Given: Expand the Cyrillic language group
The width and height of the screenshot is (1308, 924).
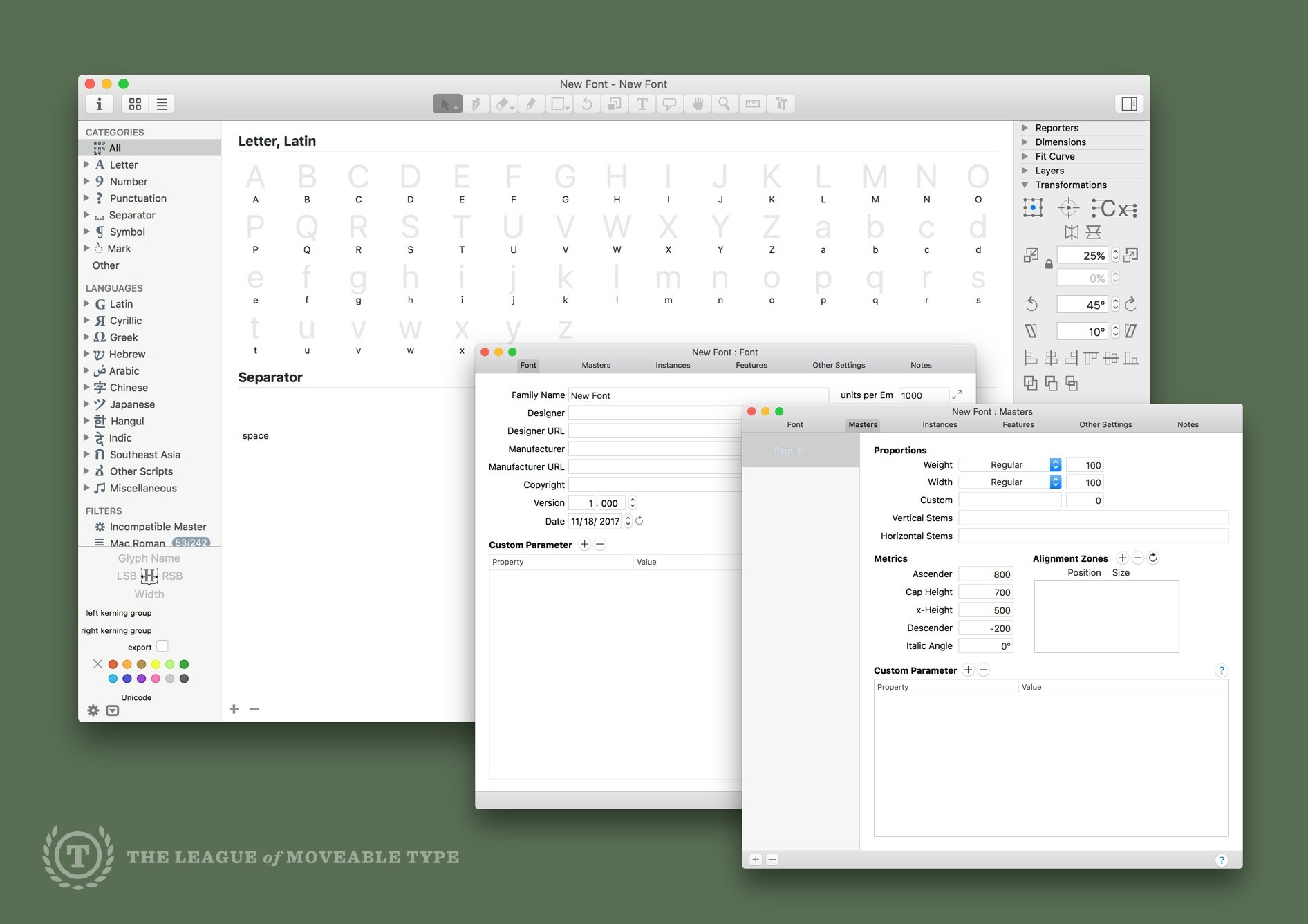Looking at the screenshot, I should (x=86, y=321).
